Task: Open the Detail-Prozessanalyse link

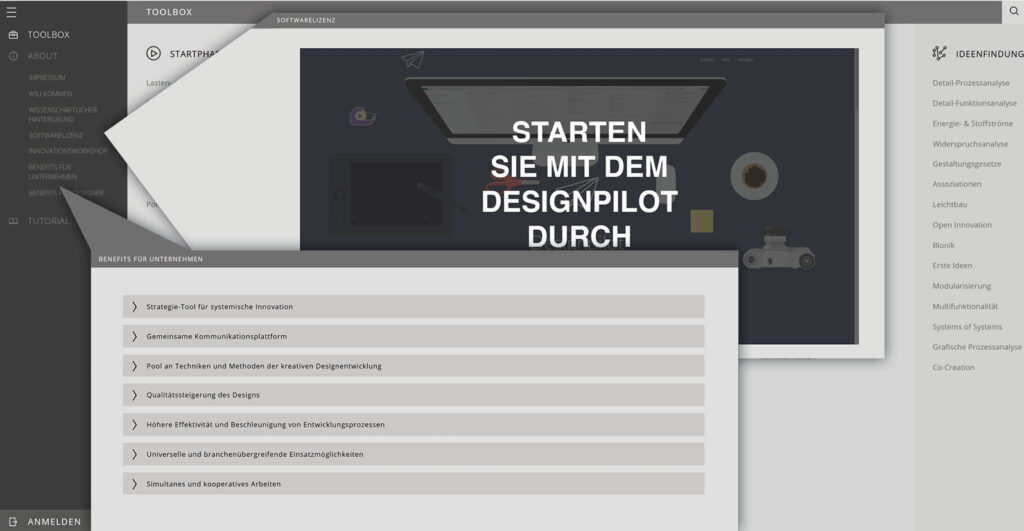Action: point(970,83)
